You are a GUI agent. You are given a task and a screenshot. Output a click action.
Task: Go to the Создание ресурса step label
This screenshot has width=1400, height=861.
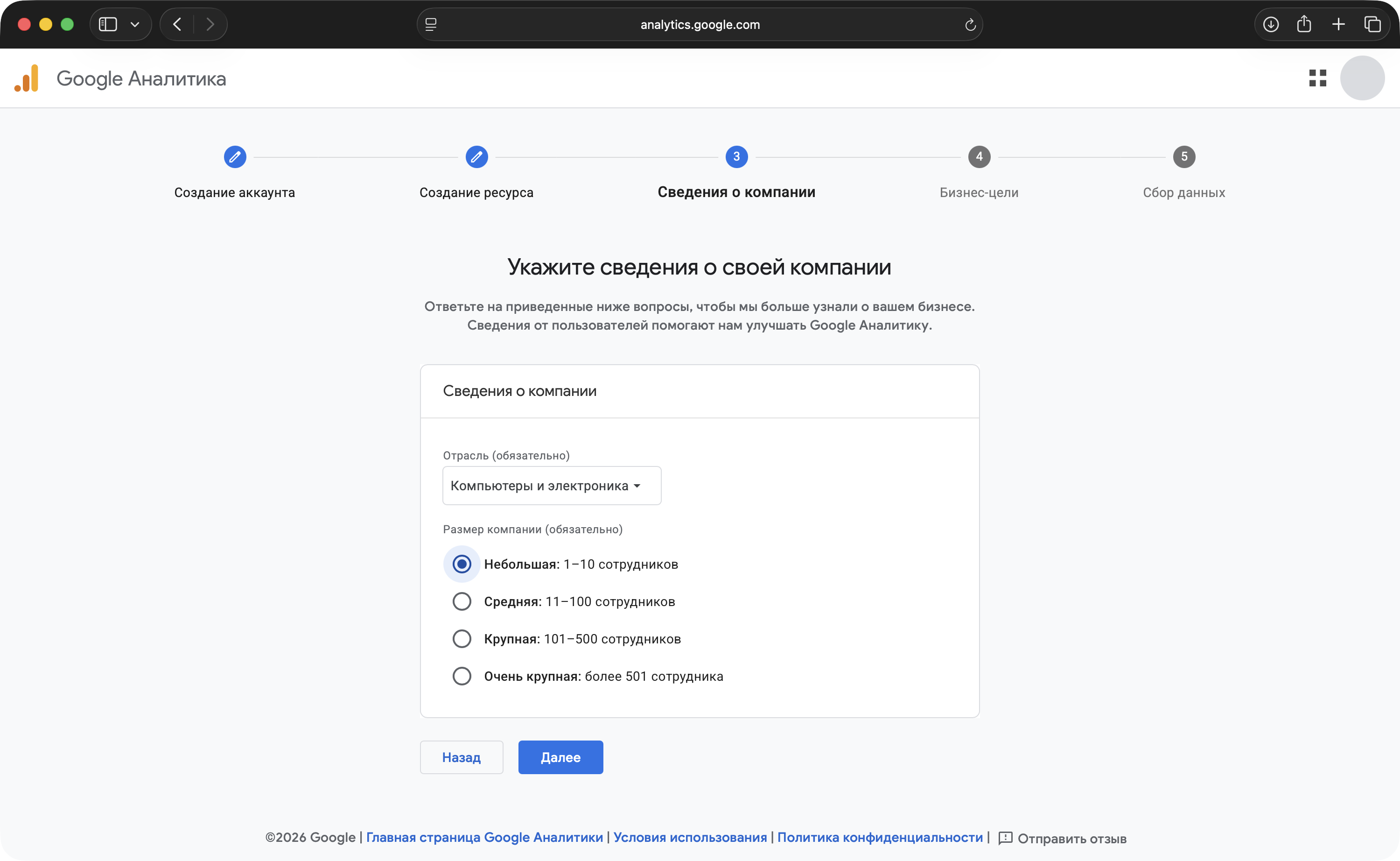click(476, 192)
